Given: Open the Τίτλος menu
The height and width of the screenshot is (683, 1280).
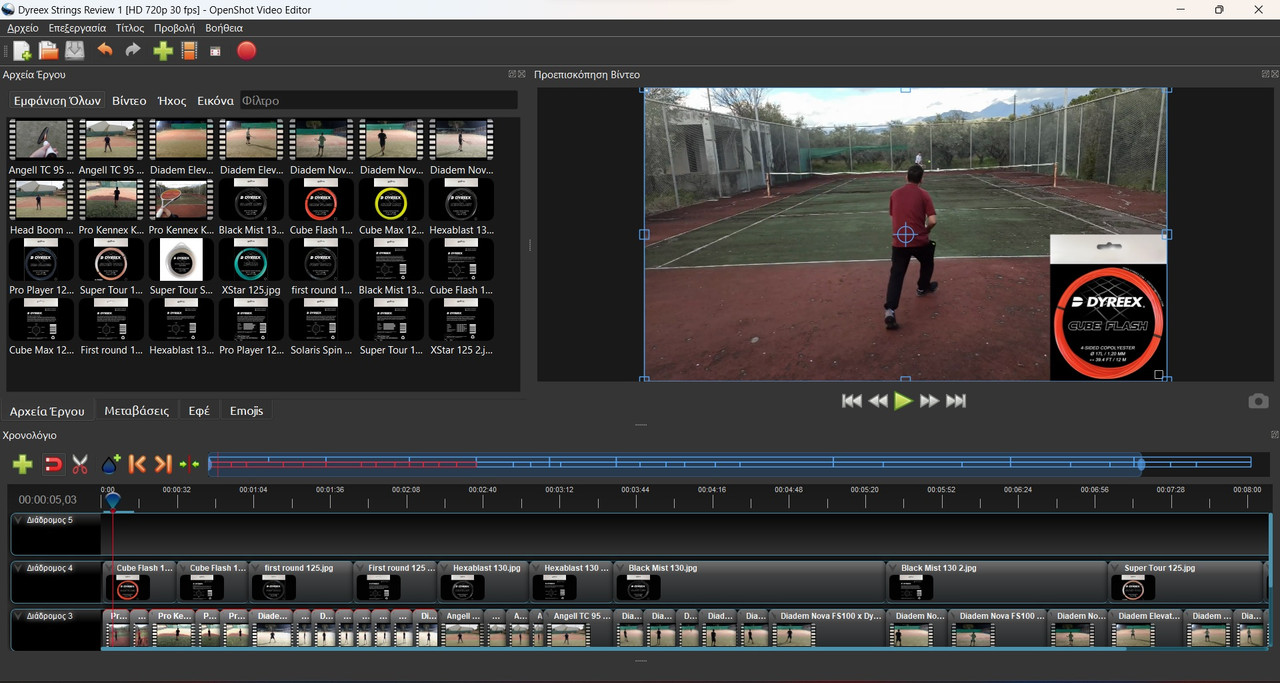Looking at the screenshot, I should (130, 28).
